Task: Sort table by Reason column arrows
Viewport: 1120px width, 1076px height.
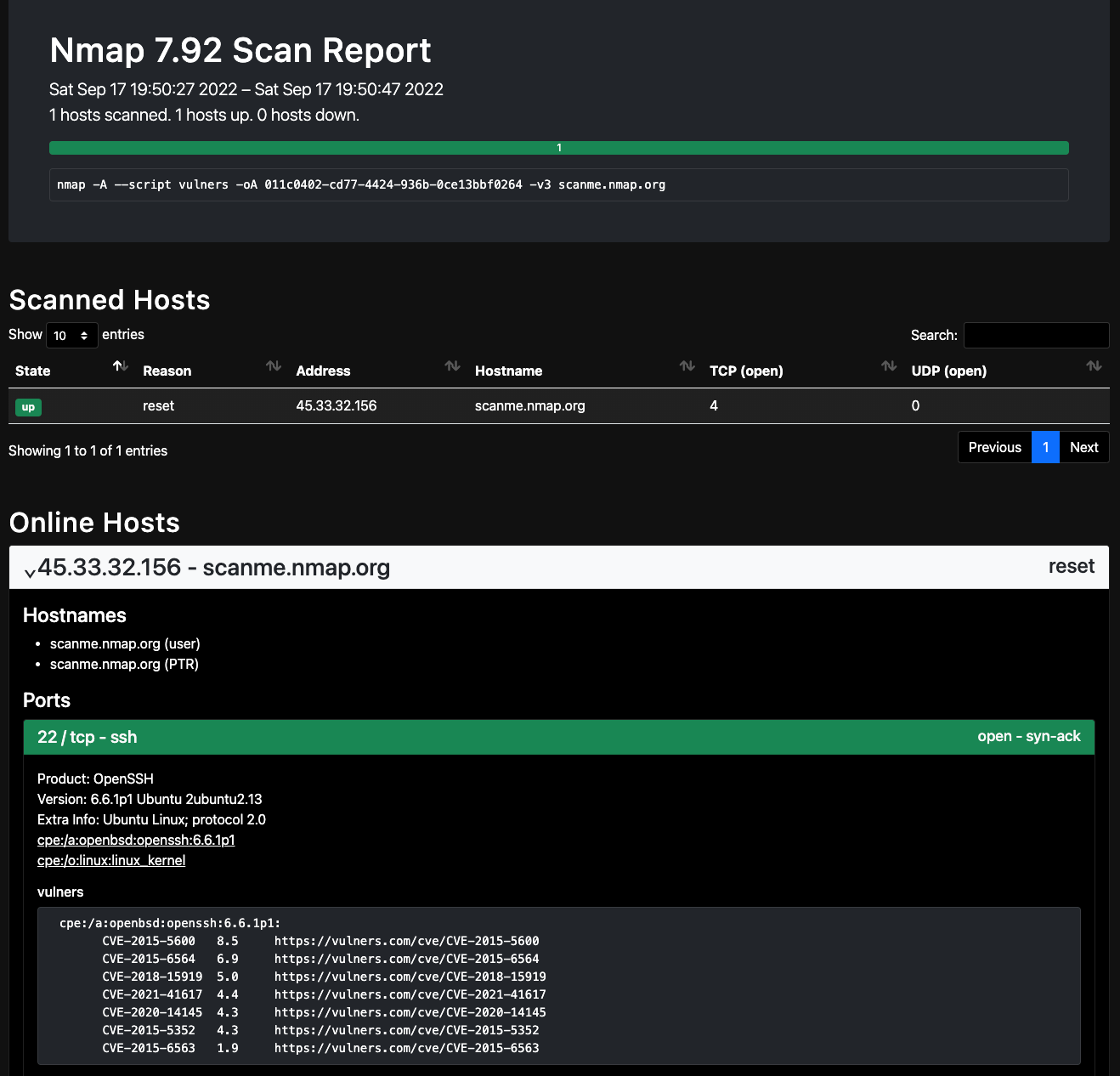Action: (274, 366)
